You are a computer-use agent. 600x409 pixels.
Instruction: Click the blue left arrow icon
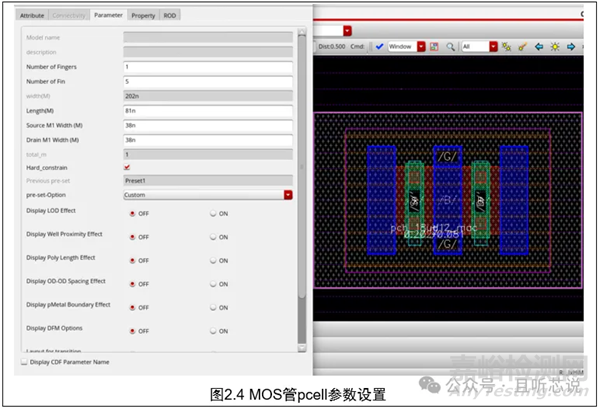pos(539,46)
